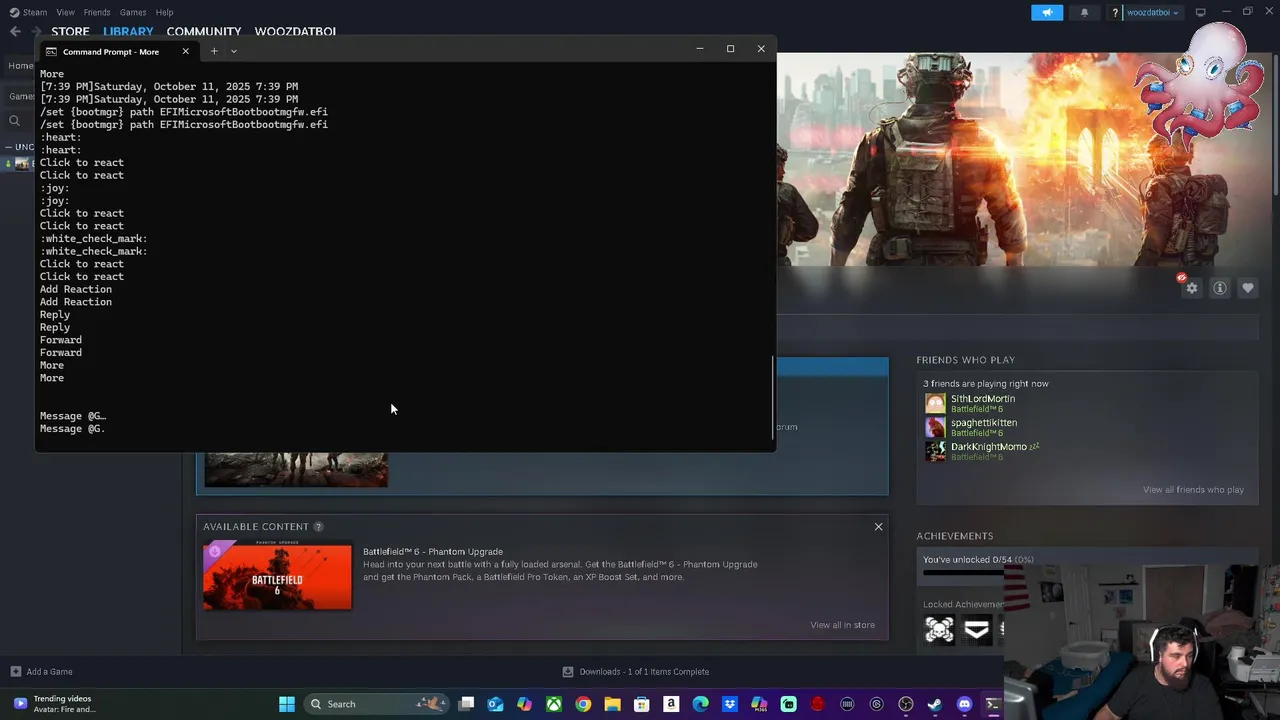This screenshot has height=720, width=1280.
Task: Favorite the game with heart icon
Action: (x=1248, y=288)
